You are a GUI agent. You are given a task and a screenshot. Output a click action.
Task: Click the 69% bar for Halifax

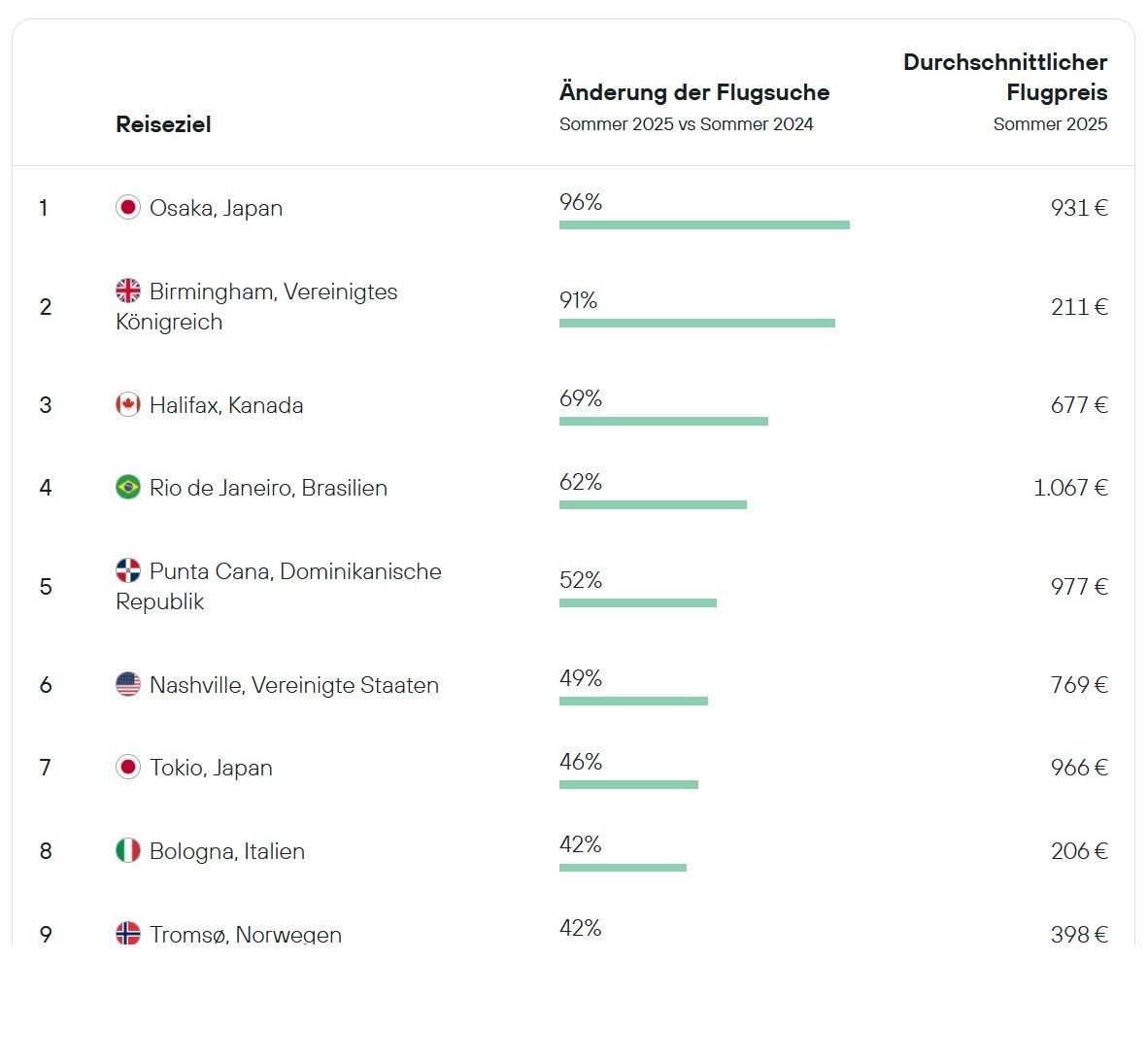tap(663, 422)
